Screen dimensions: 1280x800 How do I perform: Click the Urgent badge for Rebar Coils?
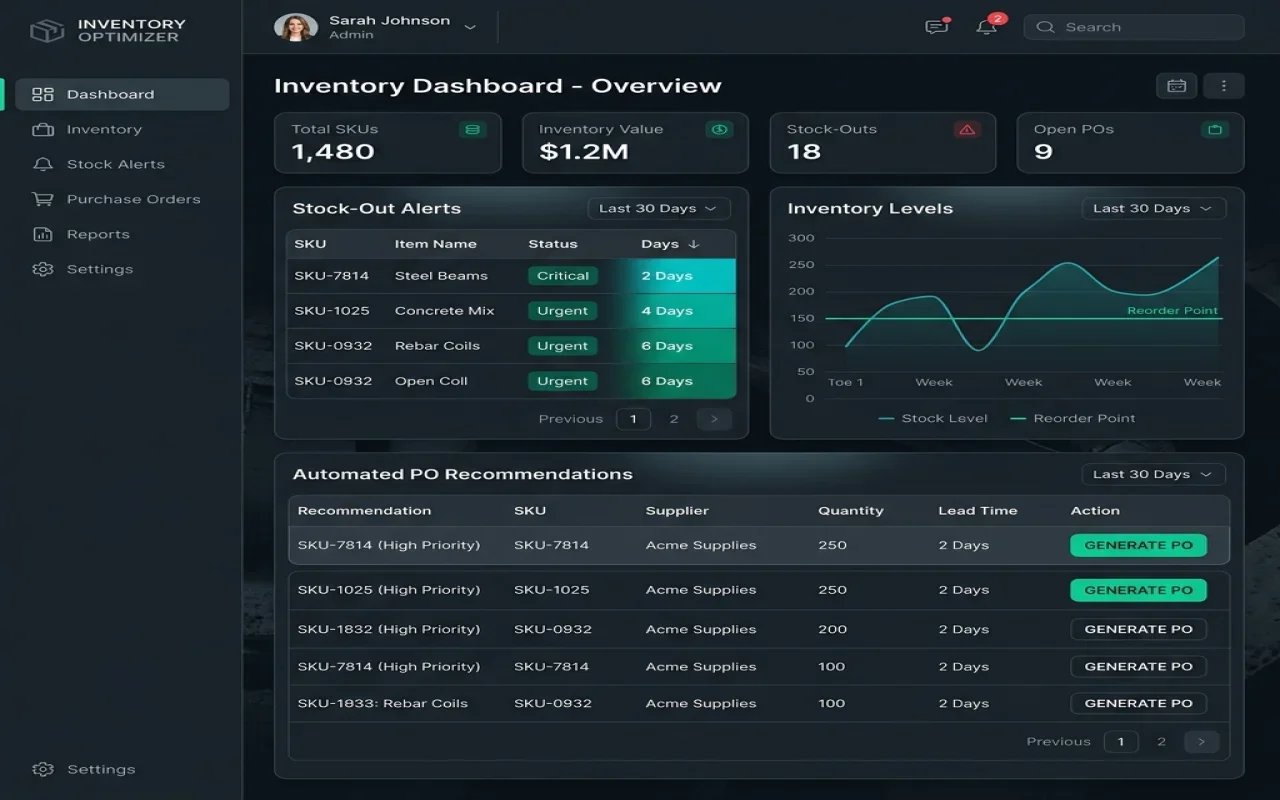point(563,347)
